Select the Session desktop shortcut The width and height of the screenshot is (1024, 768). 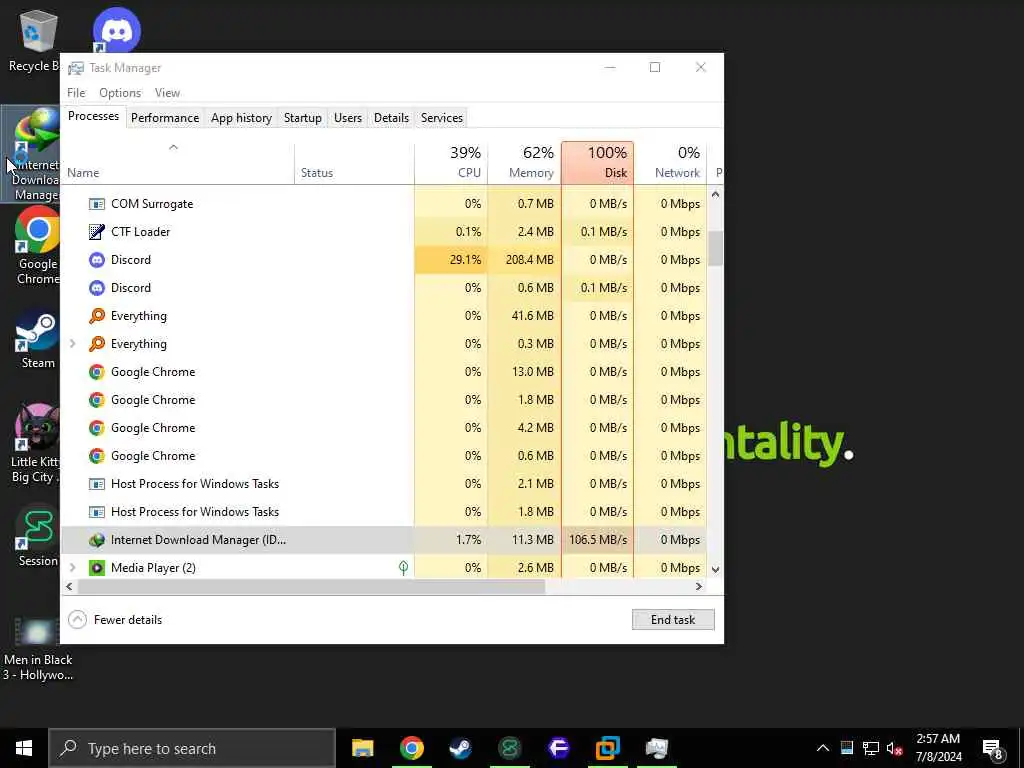[x=37, y=536]
